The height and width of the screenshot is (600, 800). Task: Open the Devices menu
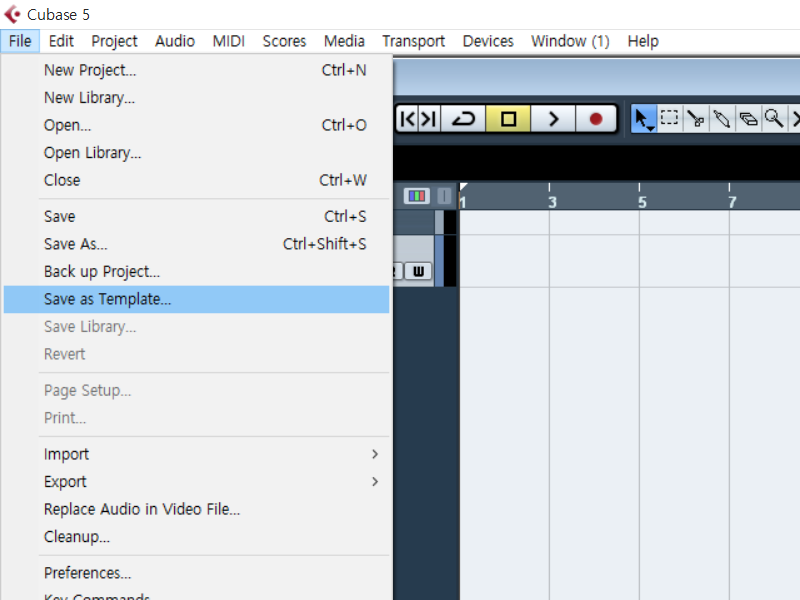488,41
